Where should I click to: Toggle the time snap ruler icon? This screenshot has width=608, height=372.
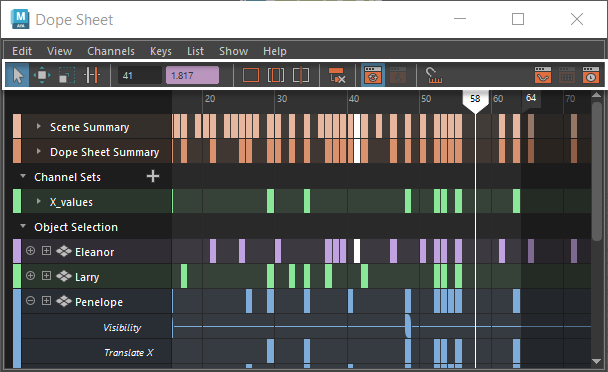[x=434, y=75]
